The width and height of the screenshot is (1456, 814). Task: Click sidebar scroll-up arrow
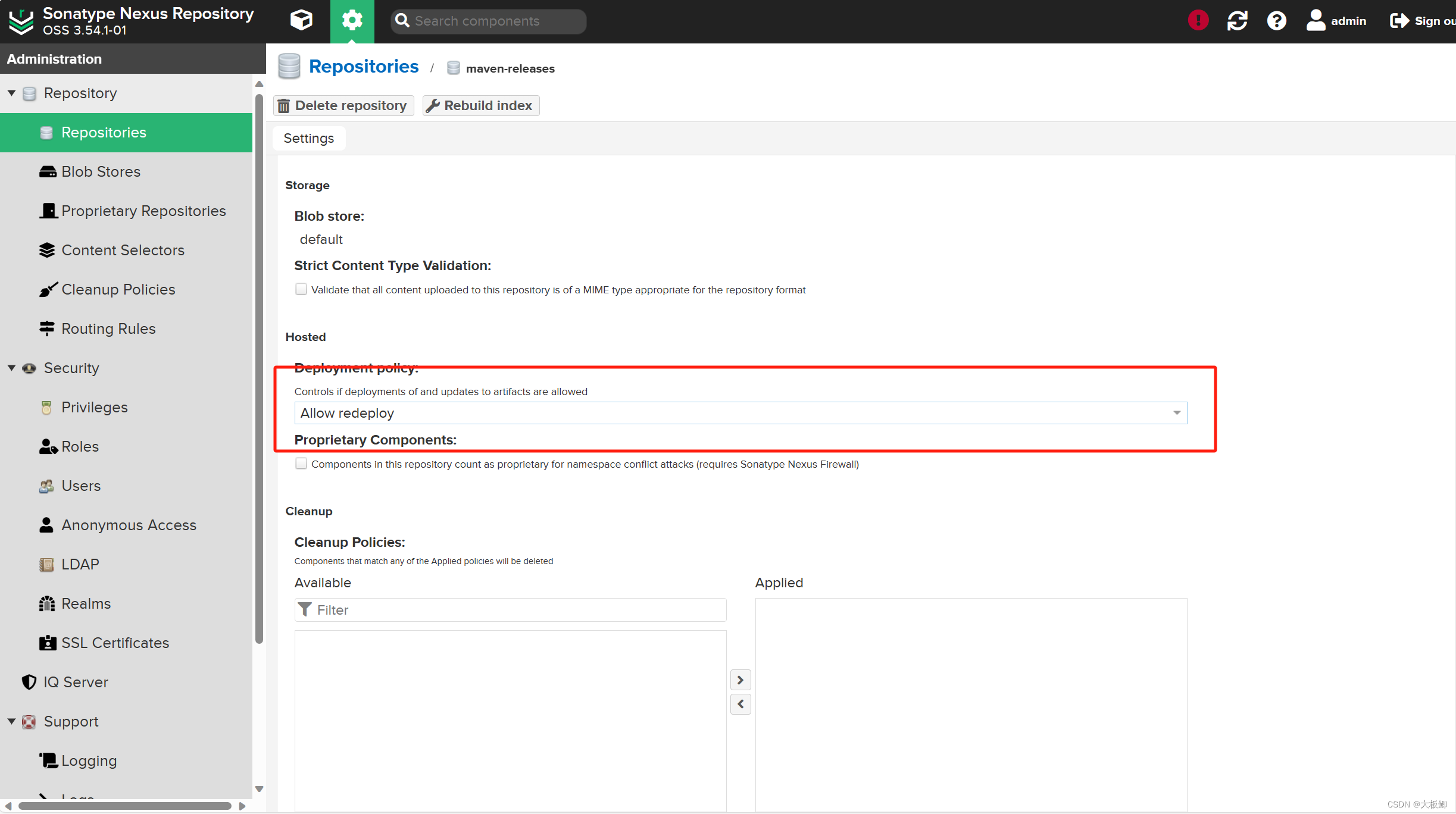point(259,84)
